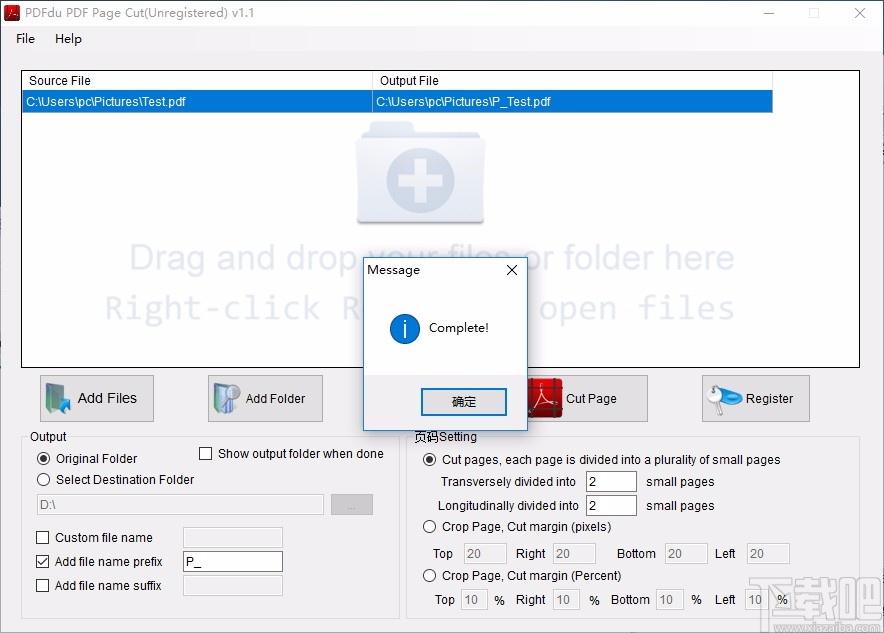The height and width of the screenshot is (633, 884).
Task: Click the Add Files icon
Action: pyautogui.click(x=55, y=397)
